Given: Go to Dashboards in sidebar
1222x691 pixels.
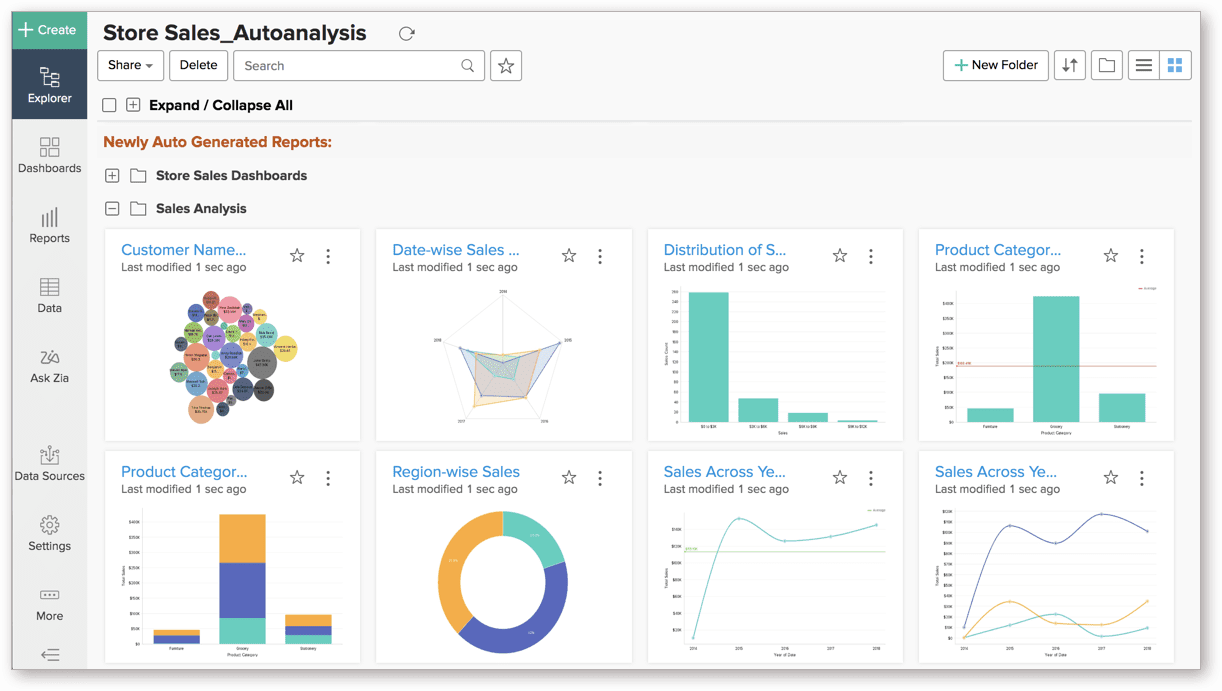Looking at the screenshot, I should pos(49,155).
